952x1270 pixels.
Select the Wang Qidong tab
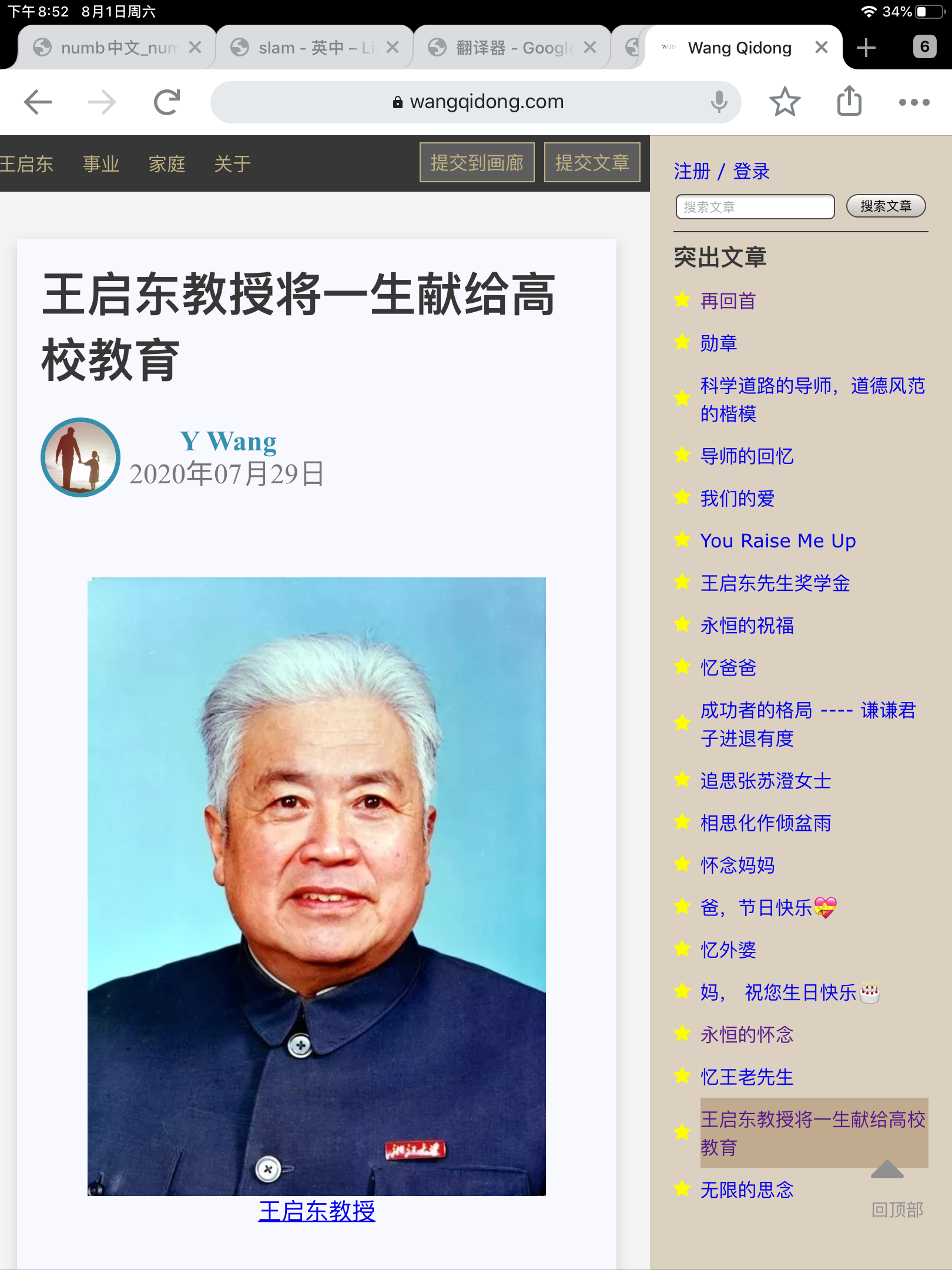click(x=739, y=48)
